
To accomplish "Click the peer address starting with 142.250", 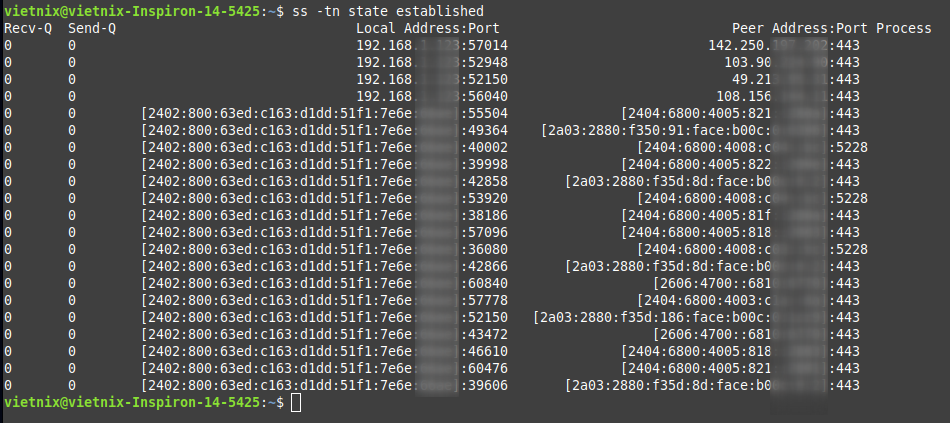I will click(768, 45).
